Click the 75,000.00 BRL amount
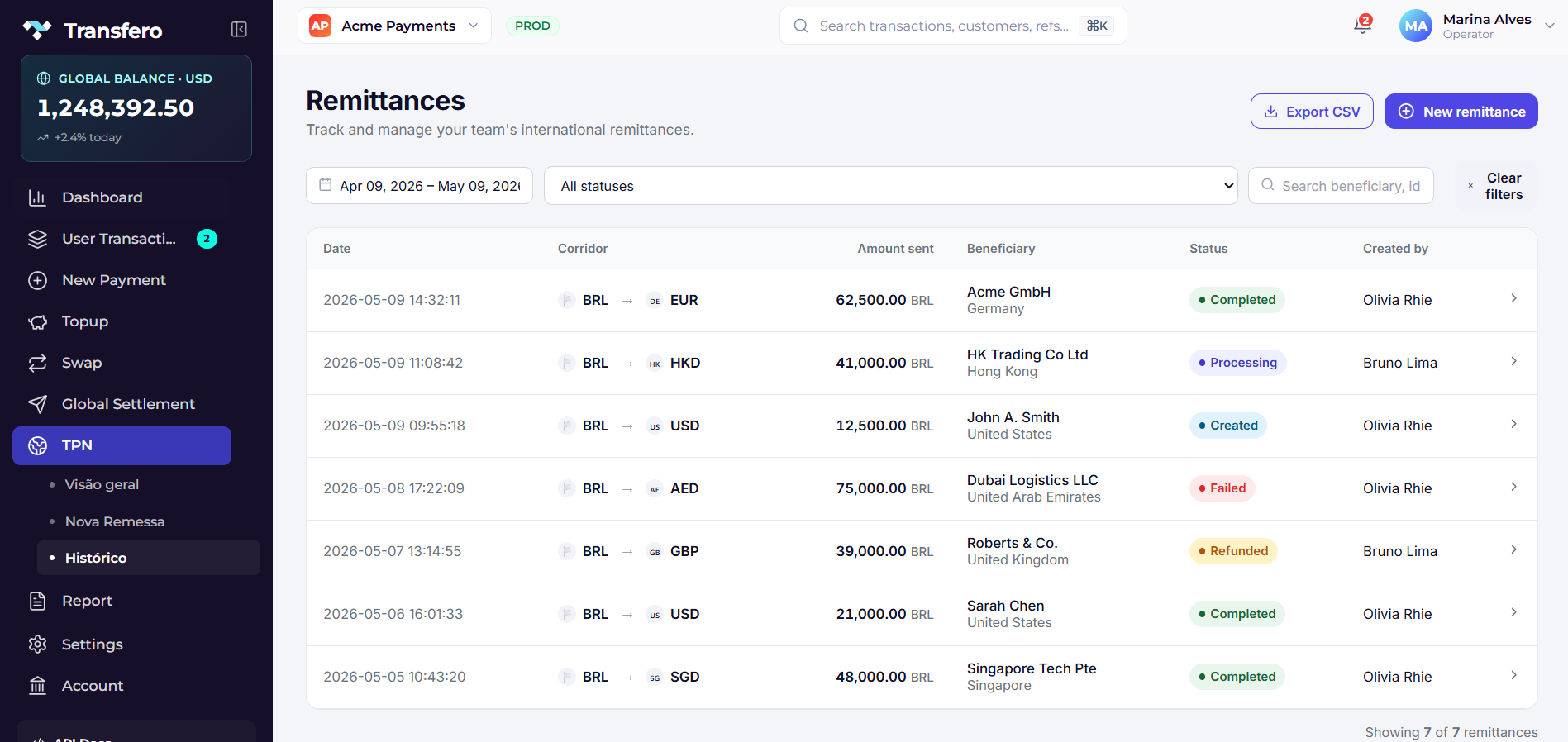This screenshot has width=1568, height=742. click(x=884, y=488)
